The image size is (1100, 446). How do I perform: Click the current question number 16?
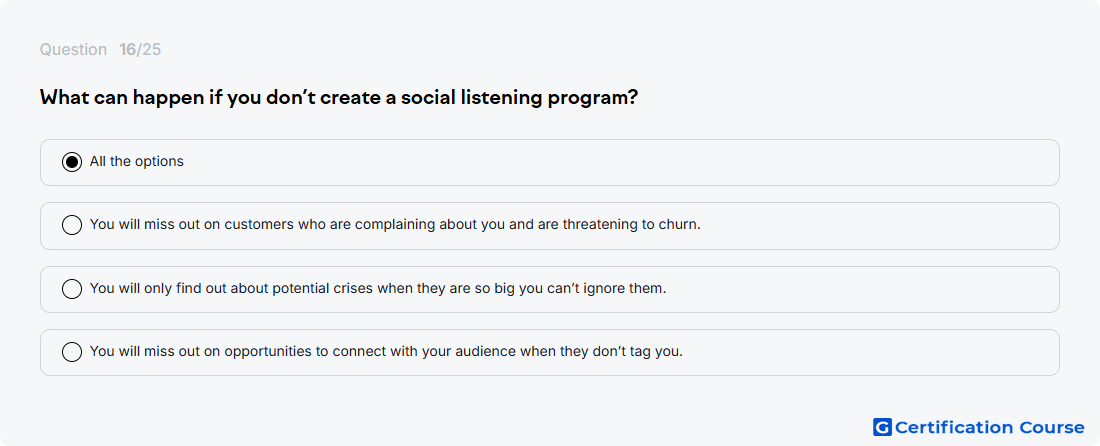pos(128,50)
